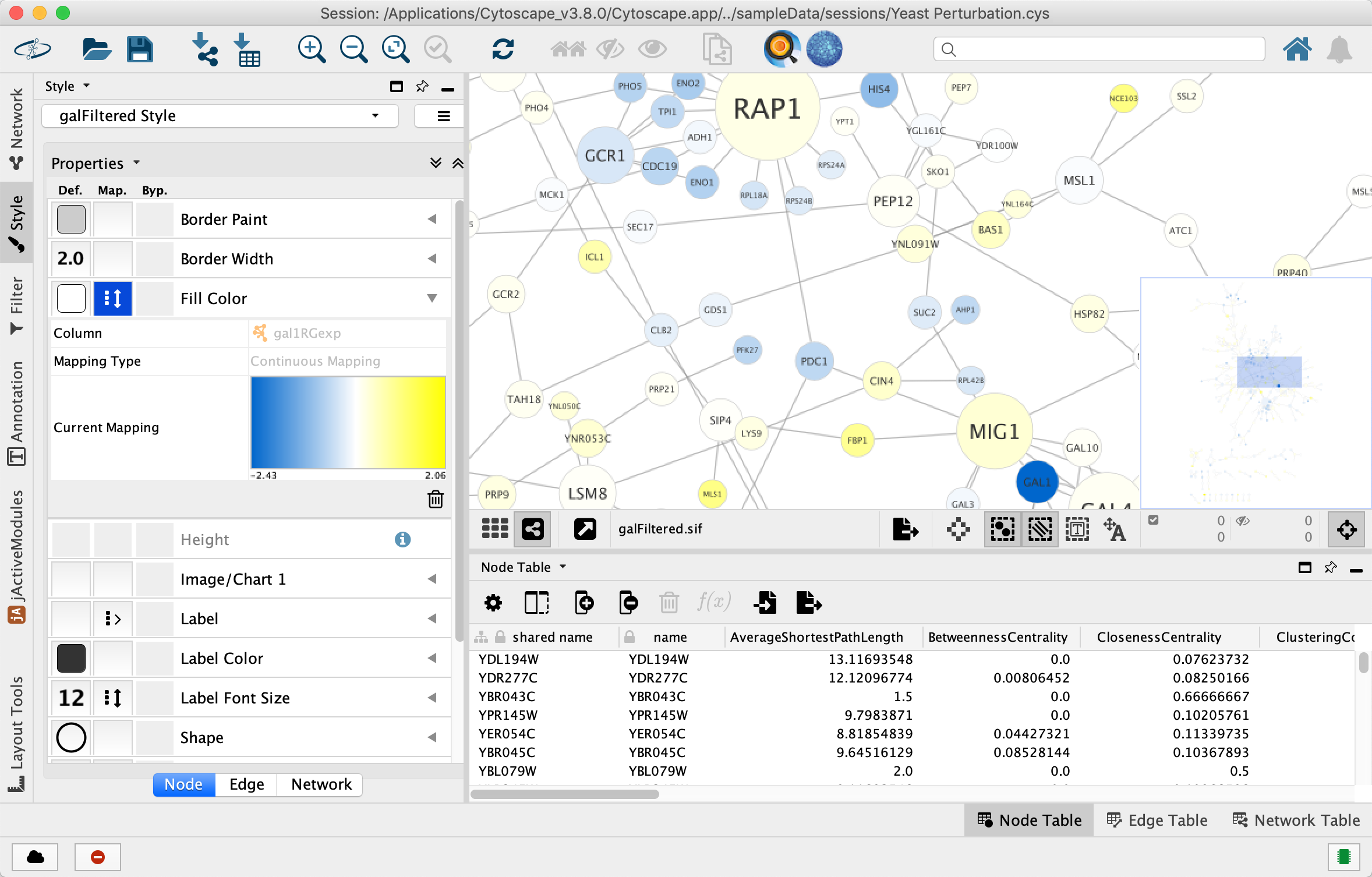Screen dimensions: 1372x877
Task: Open the galFiltered Style dropdown
Action: click(220, 116)
